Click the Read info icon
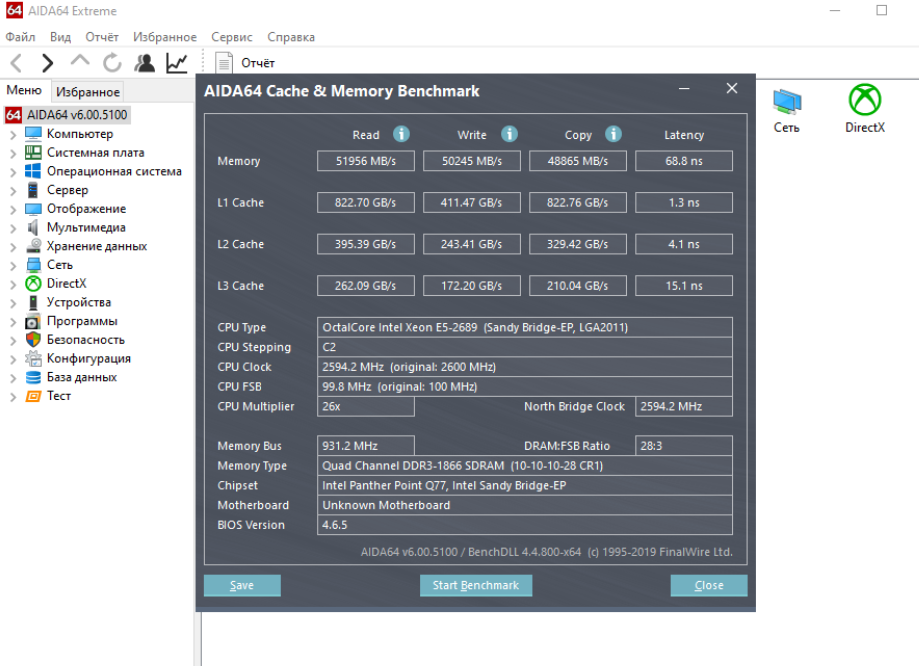The width and height of the screenshot is (919, 666). pos(401,134)
